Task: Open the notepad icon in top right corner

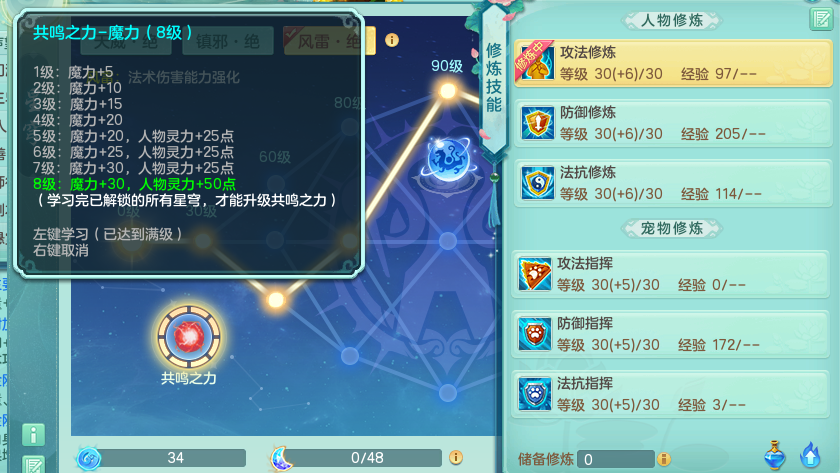Action: pyautogui.click(x=821, y=19)
